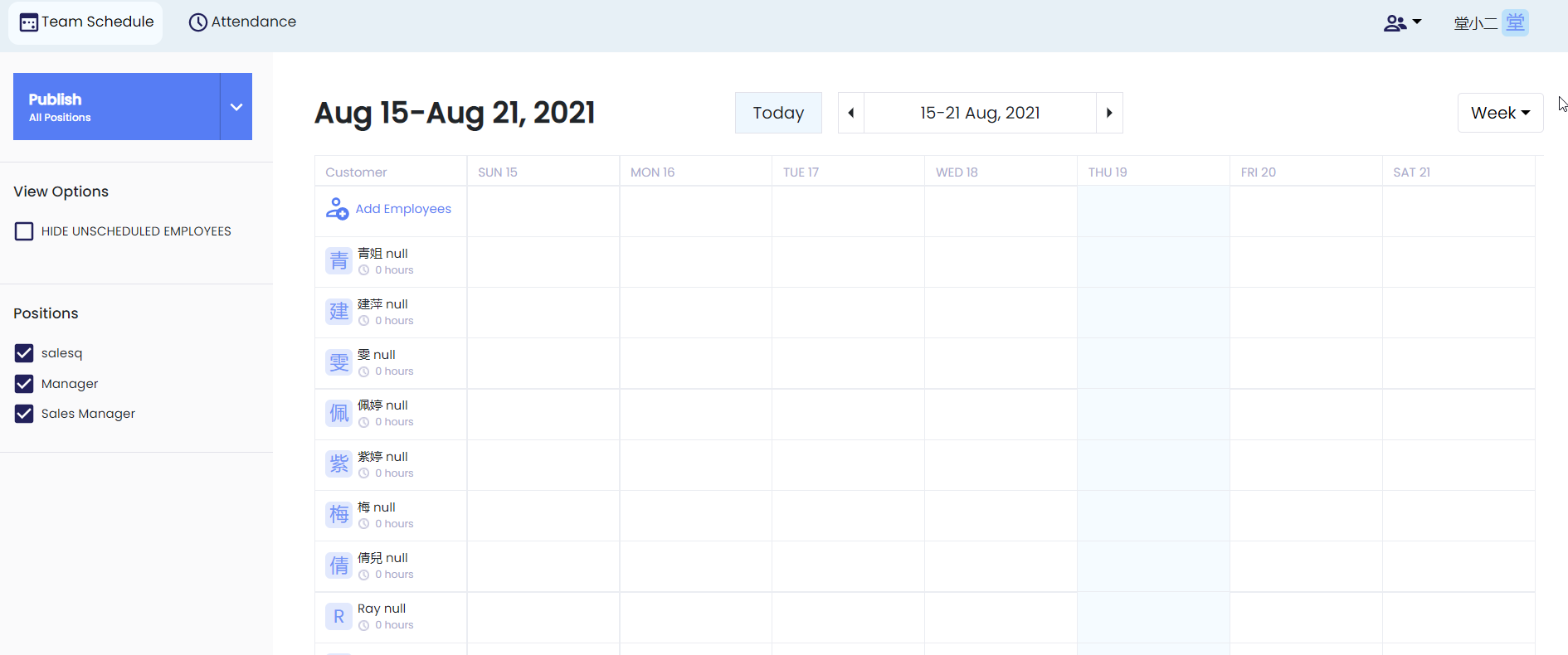This screenshot has height=655, width=1568.
Task: Uncheck the Sales Manager position checkbox
Action: pyautogui.click(x=24, y=414)
